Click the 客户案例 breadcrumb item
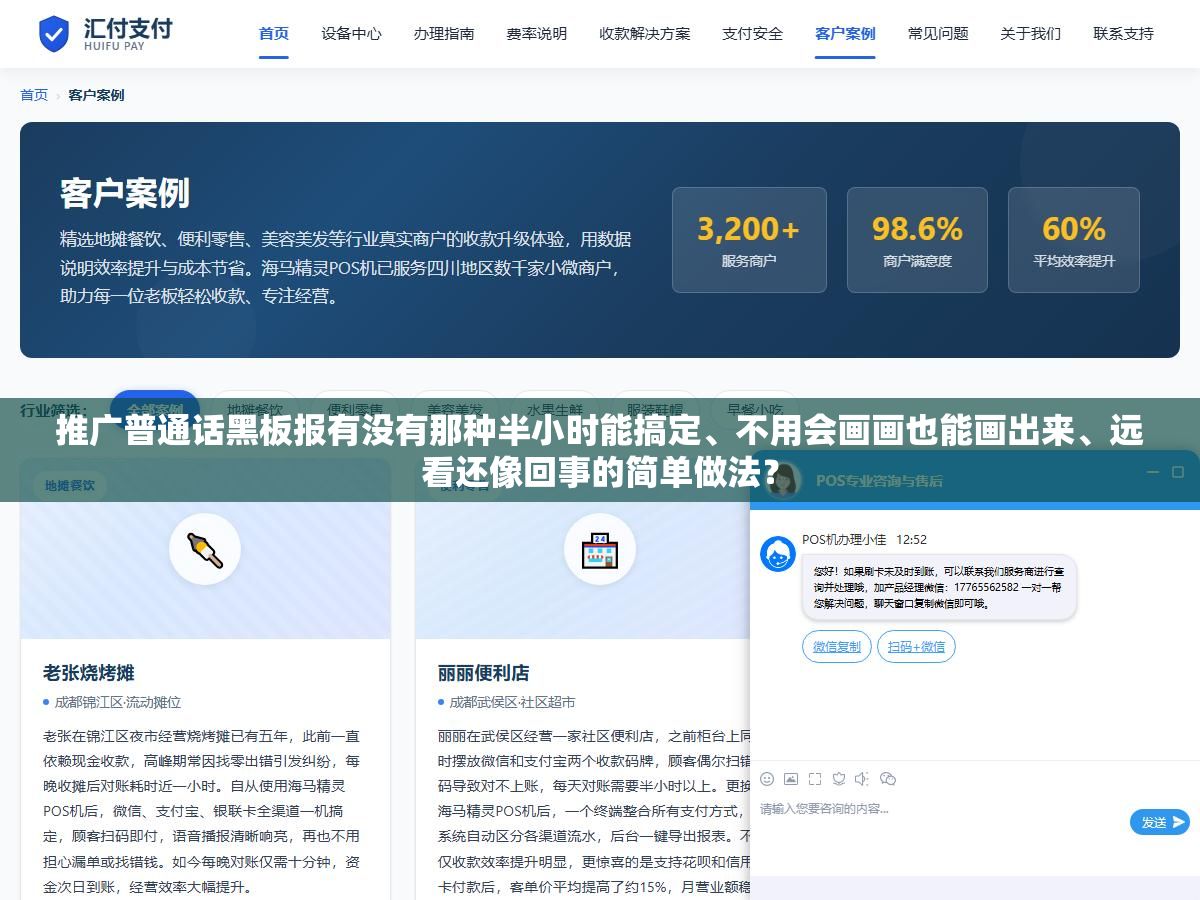Viewport: 1200px width, 900px height. pos(96,95)
